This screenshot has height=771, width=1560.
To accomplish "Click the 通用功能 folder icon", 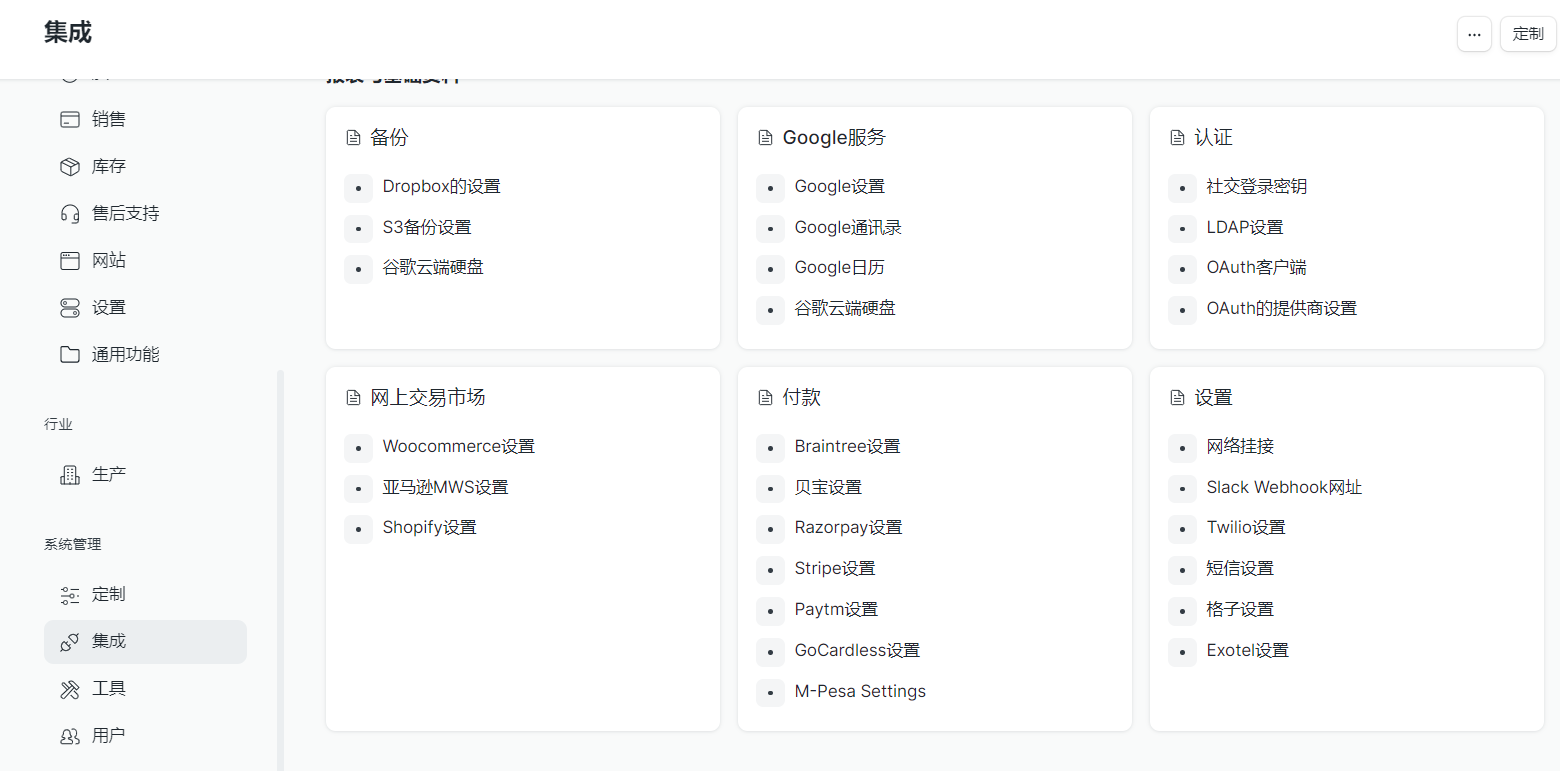I will 70,355.
